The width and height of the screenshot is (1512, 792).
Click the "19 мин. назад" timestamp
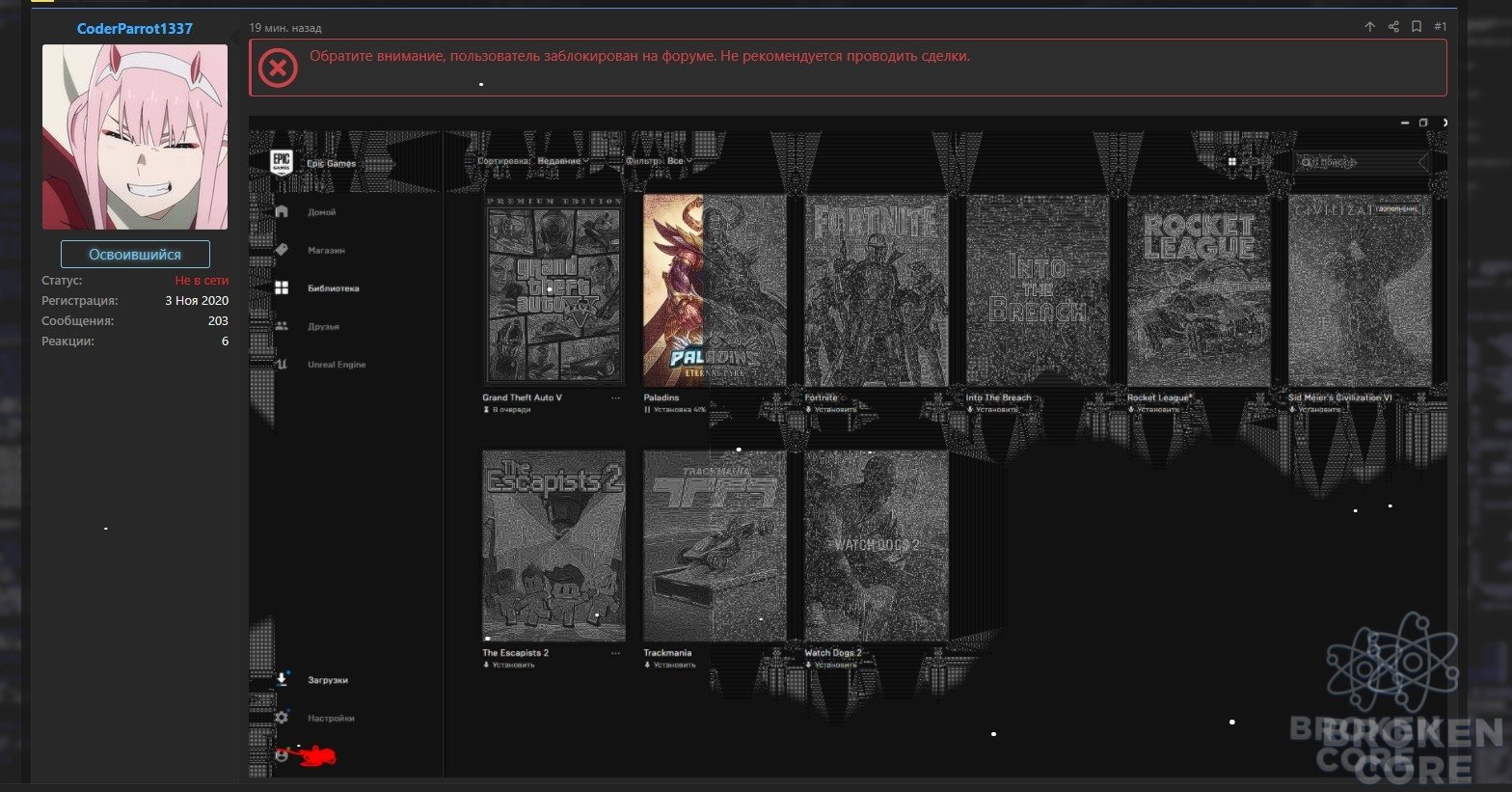click(x=285, y=28)
